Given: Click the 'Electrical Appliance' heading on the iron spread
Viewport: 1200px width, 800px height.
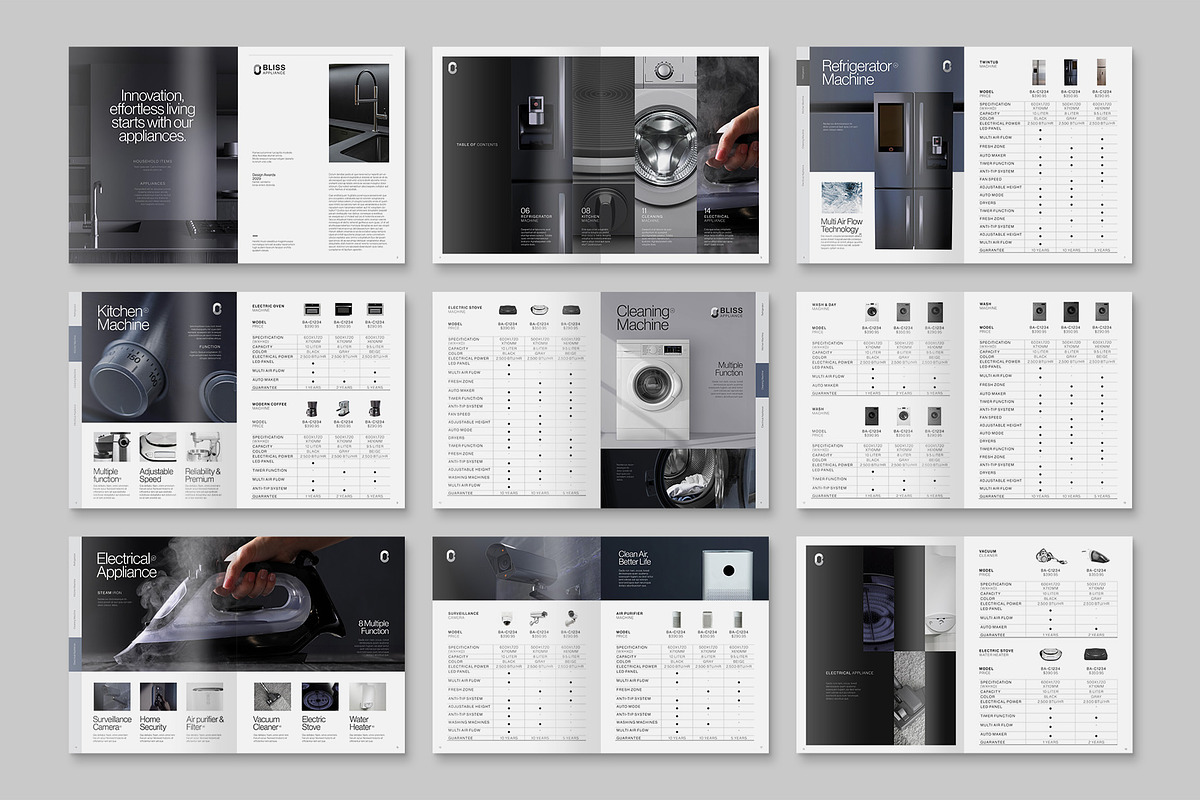Looking at the screenshot, I should [128, 565].
